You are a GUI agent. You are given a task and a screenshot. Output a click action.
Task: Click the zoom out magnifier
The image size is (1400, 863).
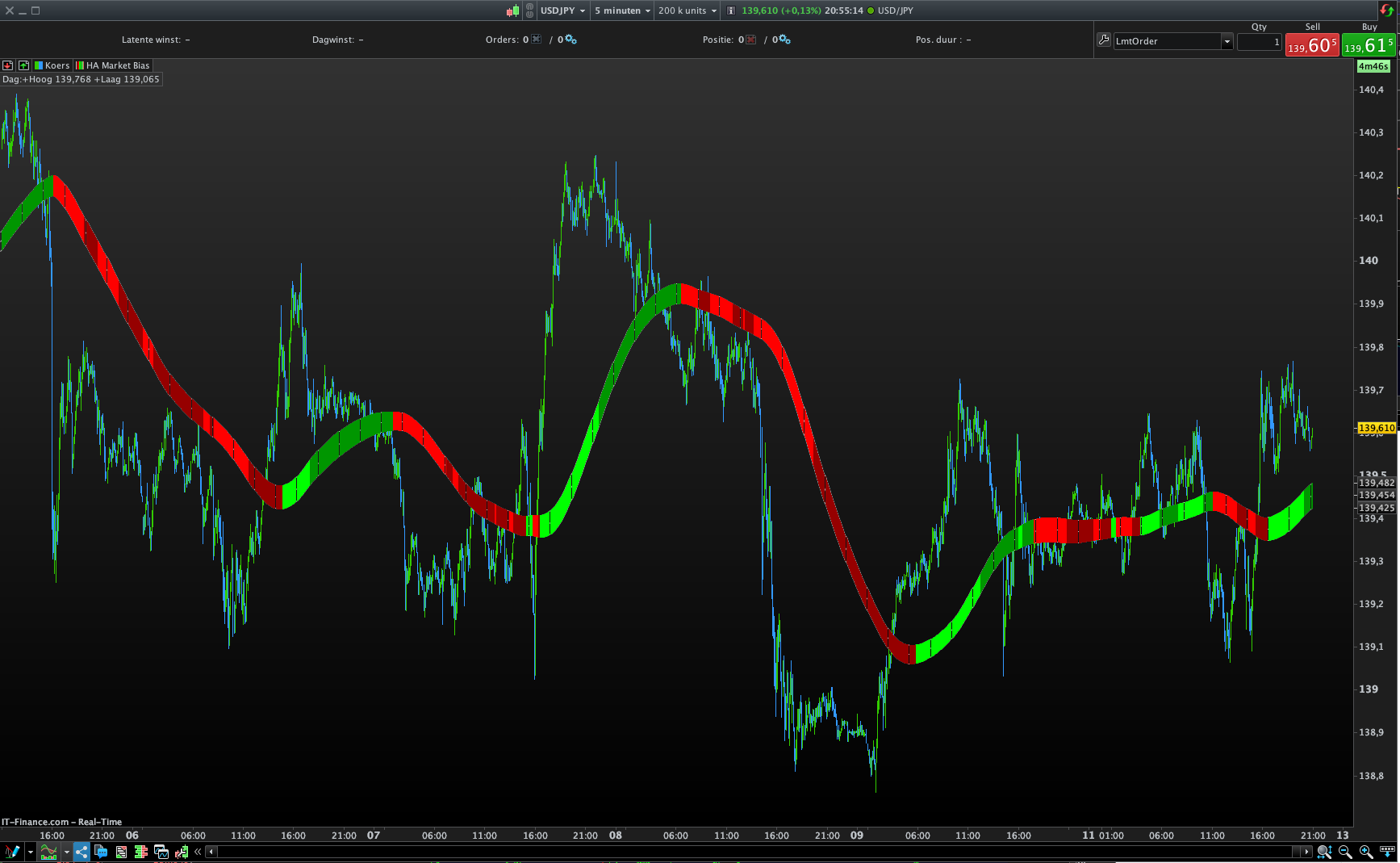1345,852
